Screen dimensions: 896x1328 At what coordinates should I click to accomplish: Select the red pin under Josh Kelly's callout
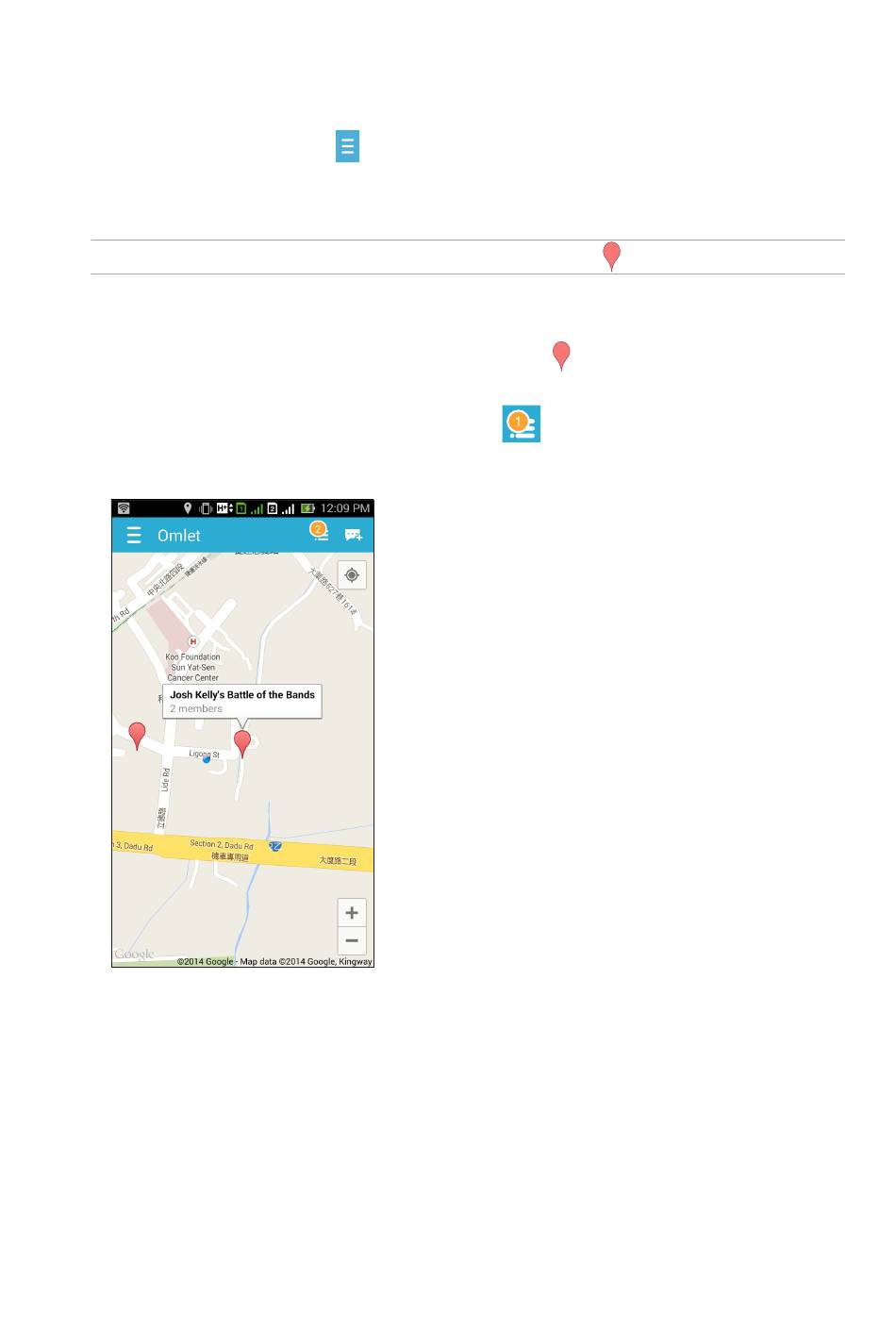(242, 744)
